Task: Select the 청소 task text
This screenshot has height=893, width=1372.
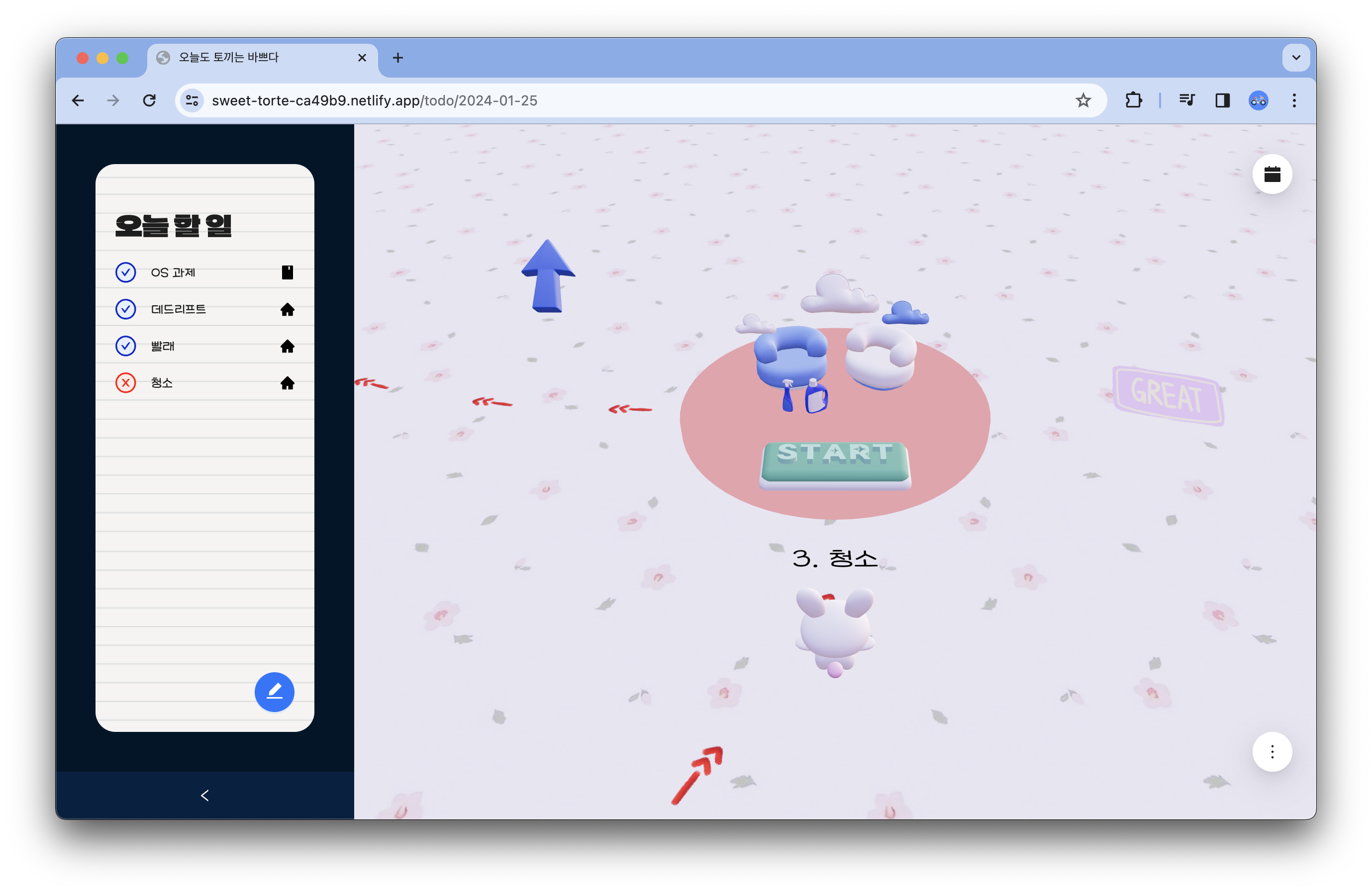Action: pyautogui.click(x=161, y=383)
